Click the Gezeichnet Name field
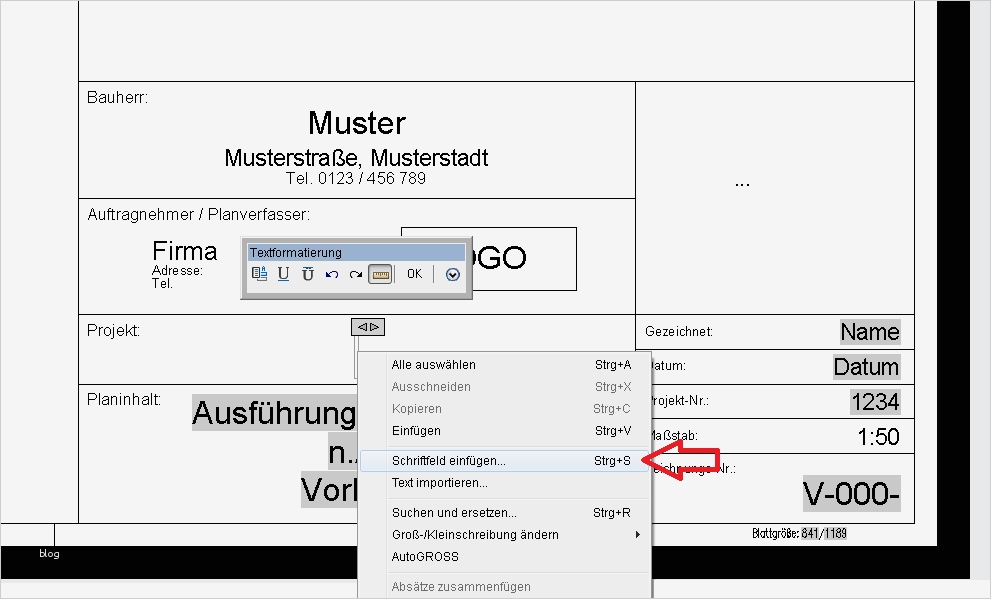The height and width of the screenshot is (599, 991). tap(868, 331)
